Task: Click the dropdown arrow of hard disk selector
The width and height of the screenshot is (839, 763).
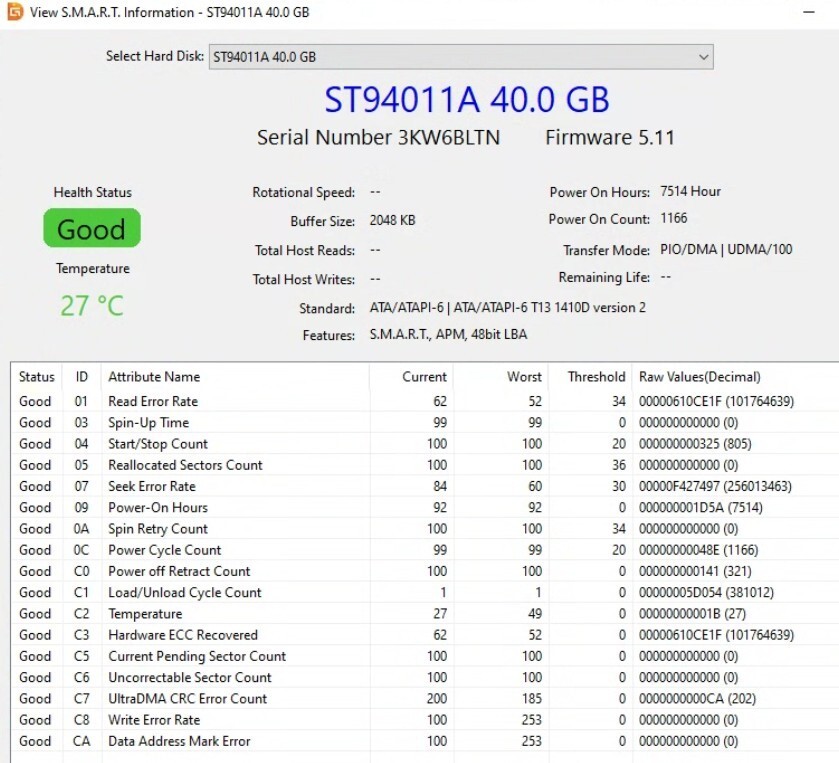Action: click(x=704, y=57)
